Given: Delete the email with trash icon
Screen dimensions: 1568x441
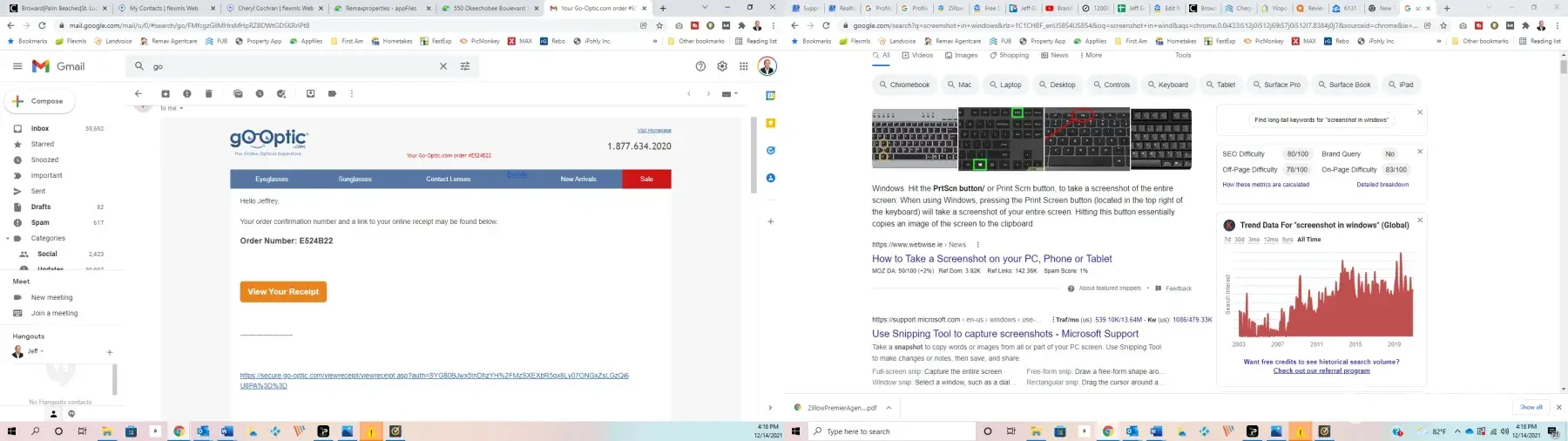Looking at the screenshot, I should pyautogui.click(x=209, y=93).
